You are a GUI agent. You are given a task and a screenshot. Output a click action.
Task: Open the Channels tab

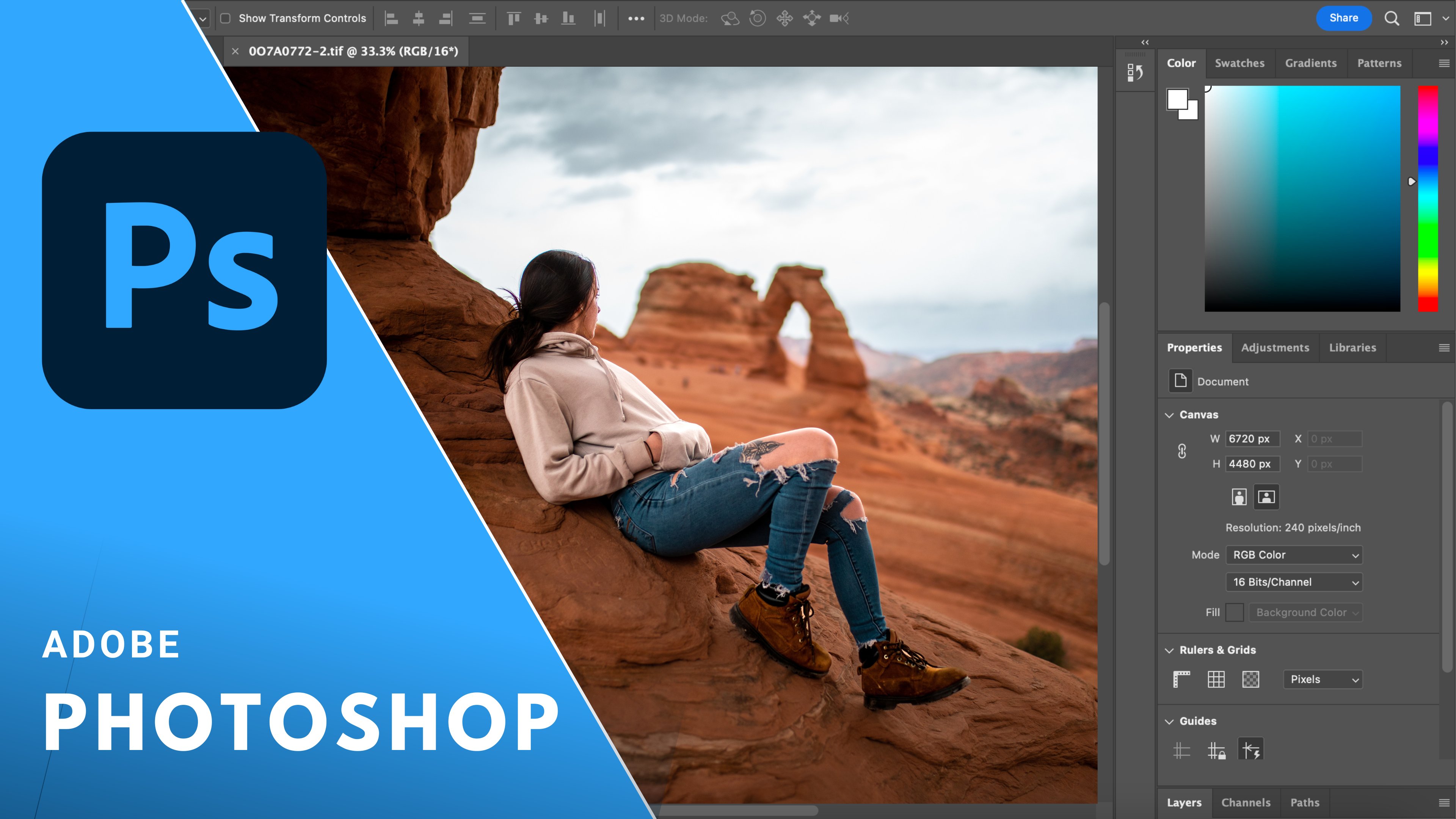1246,802
